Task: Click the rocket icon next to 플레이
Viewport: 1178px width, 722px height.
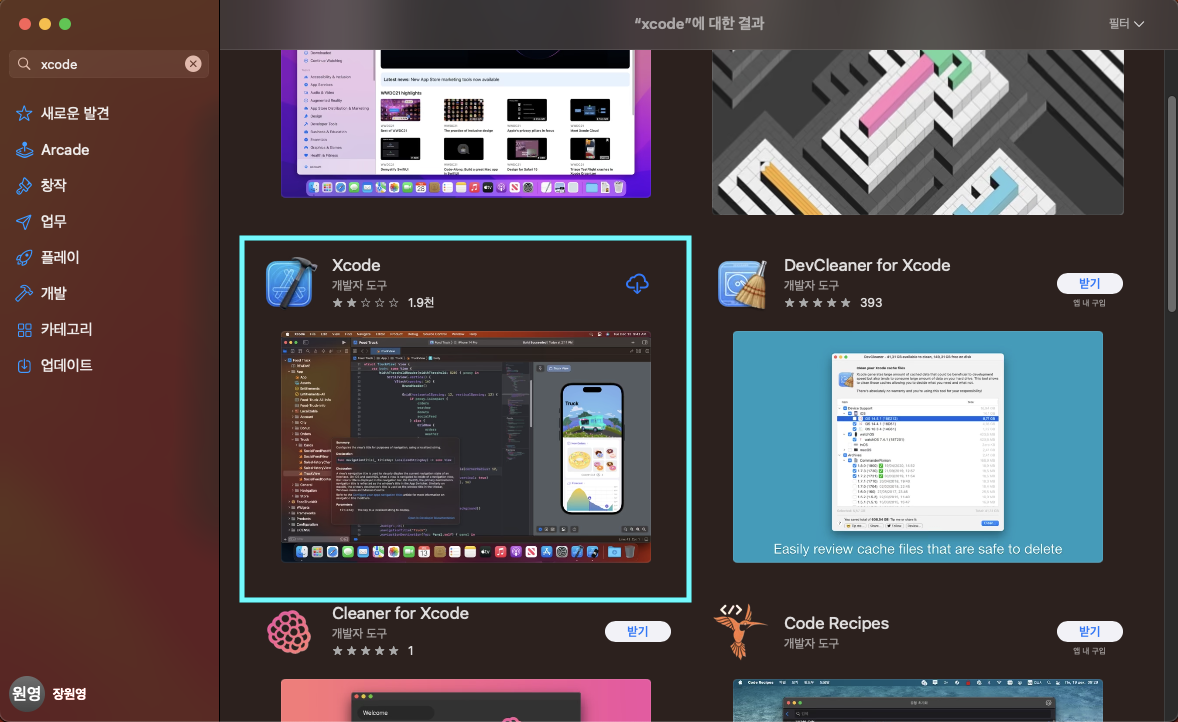Action: (24, 258)
